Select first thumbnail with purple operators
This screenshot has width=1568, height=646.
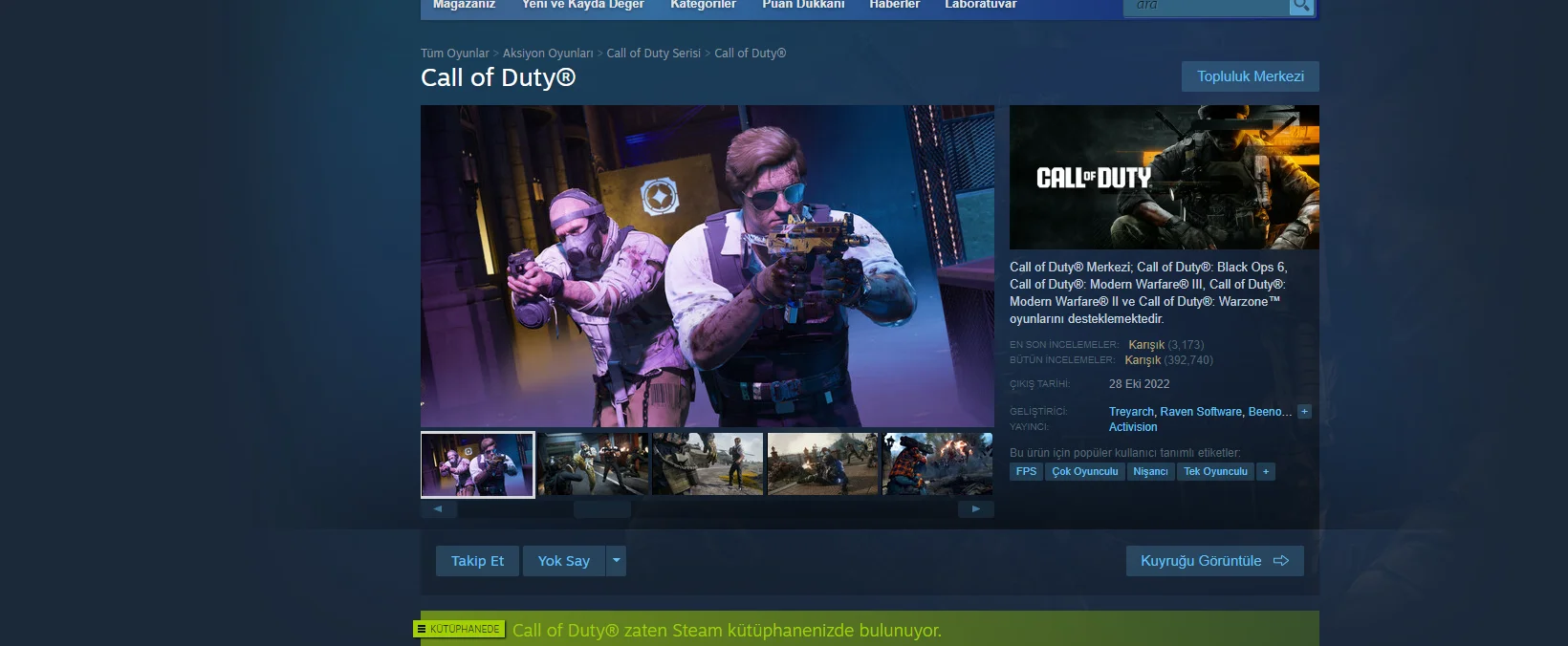(x=477, y=464)
